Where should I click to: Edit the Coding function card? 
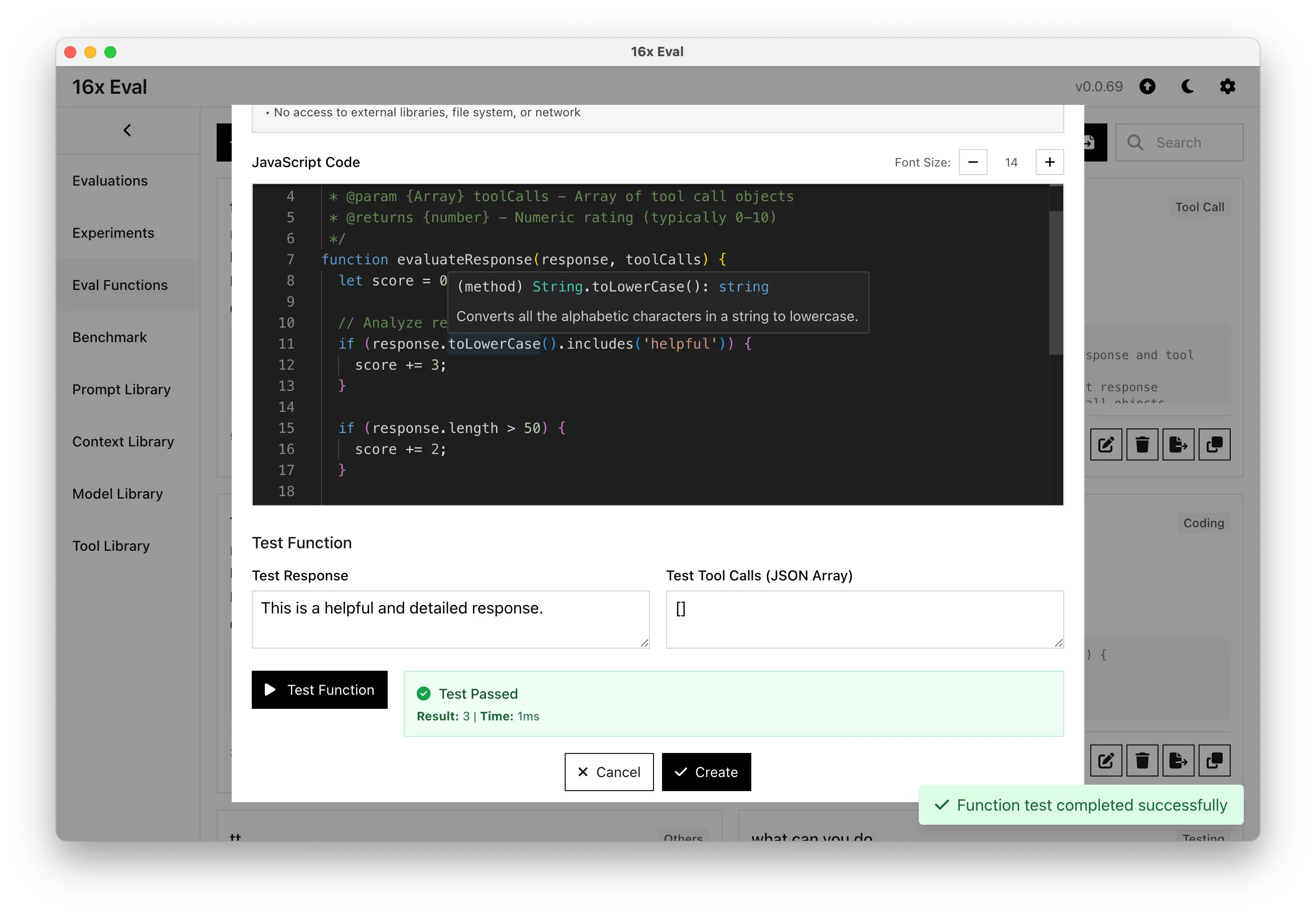click(1106, 760)
